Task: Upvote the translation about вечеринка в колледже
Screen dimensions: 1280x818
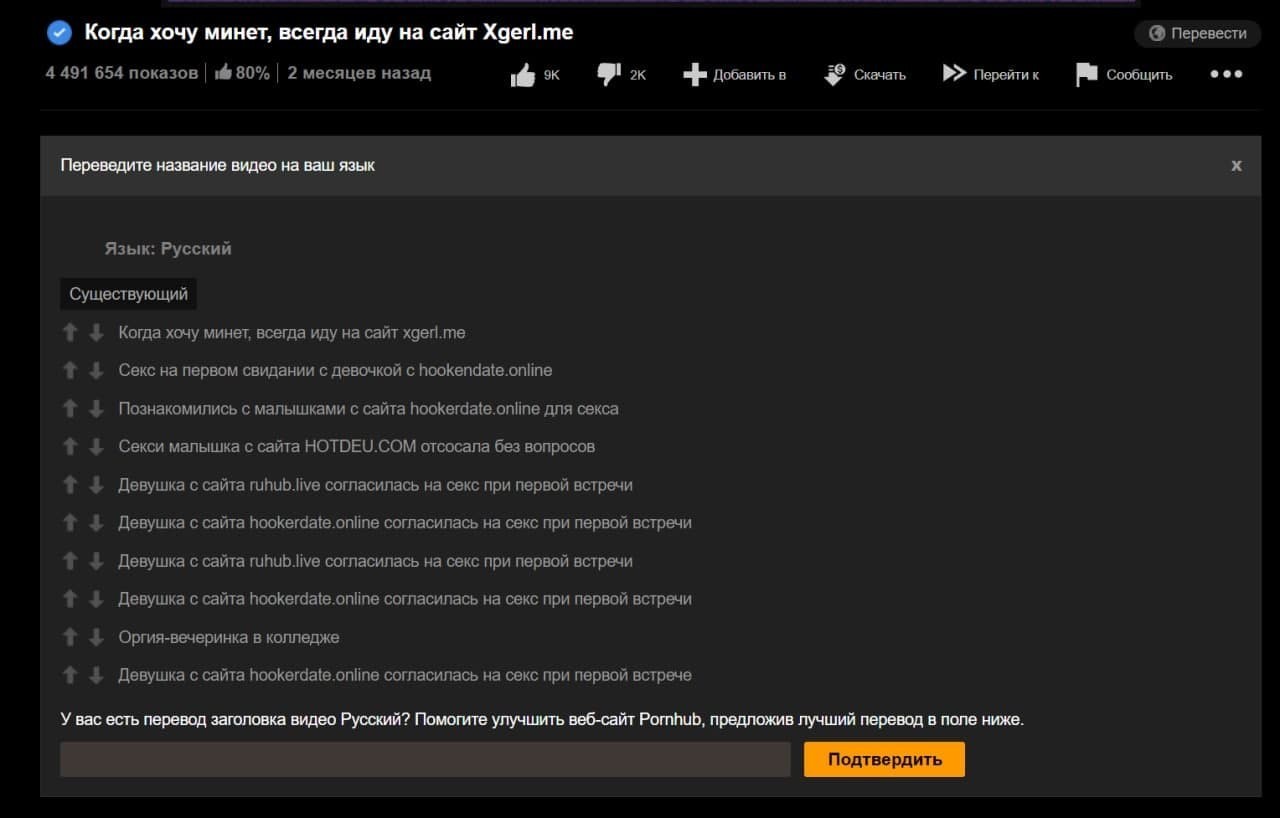Action: 70,637
